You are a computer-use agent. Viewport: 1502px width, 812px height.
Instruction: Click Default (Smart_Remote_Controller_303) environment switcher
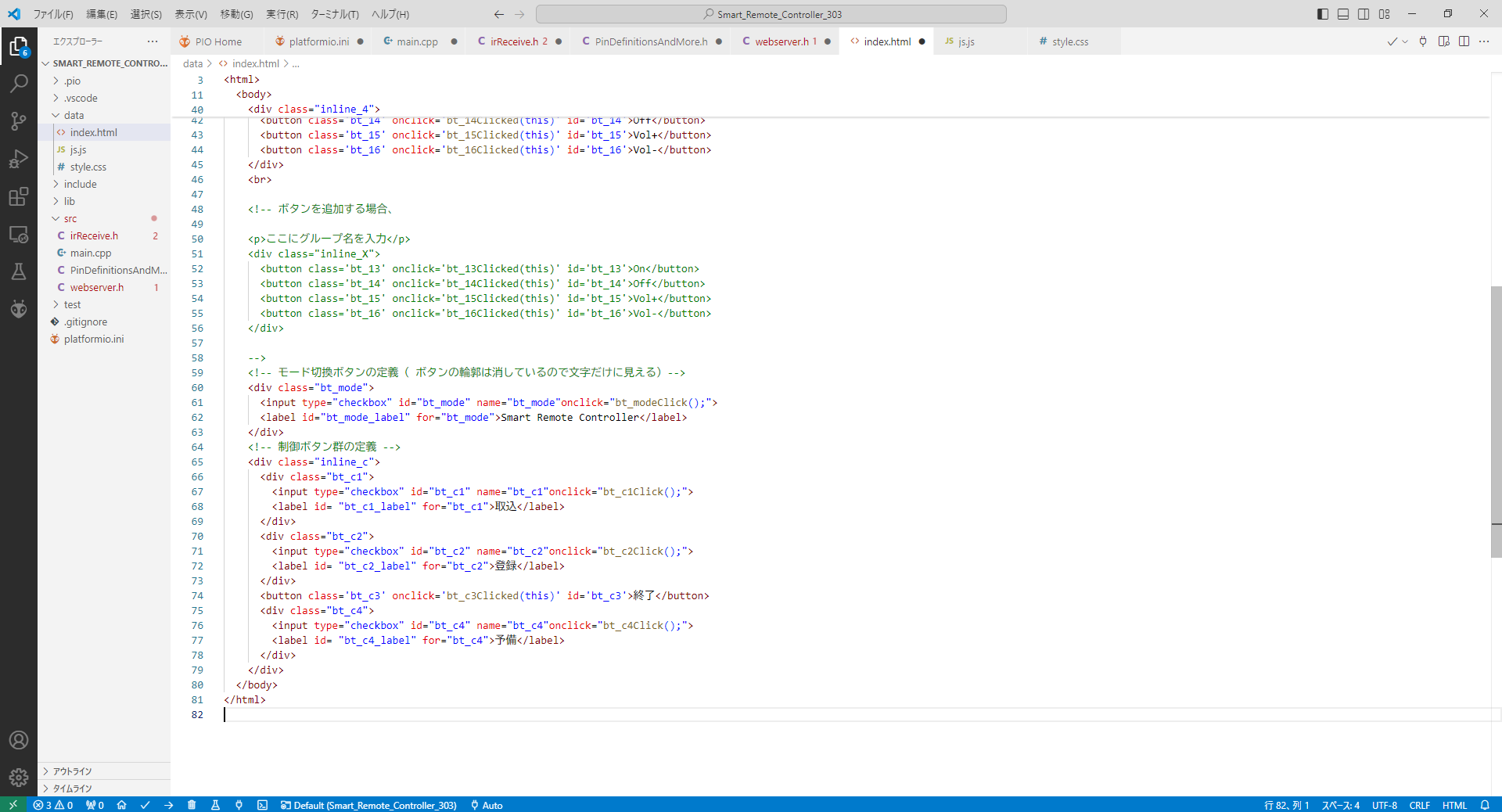point(368,805)
